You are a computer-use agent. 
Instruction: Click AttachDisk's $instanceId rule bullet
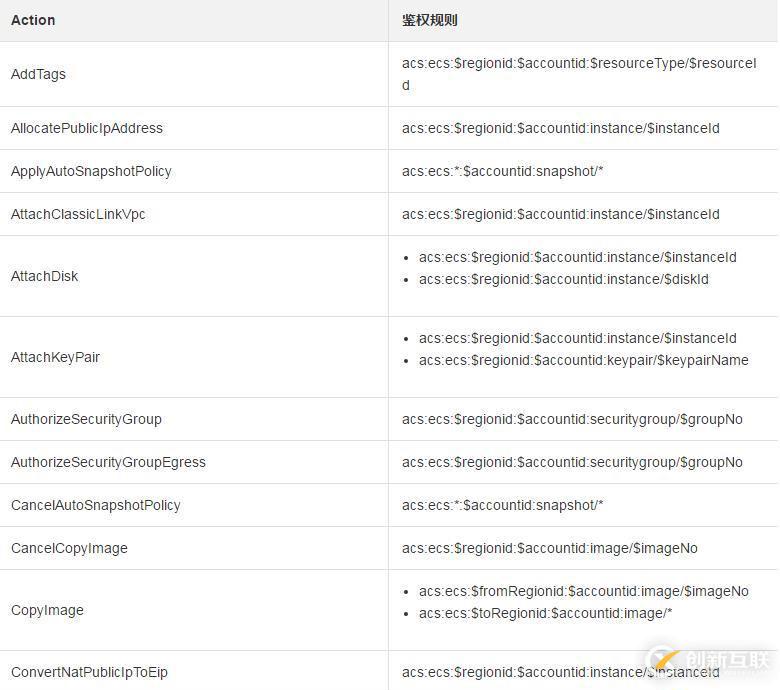(x=578, y=257)
